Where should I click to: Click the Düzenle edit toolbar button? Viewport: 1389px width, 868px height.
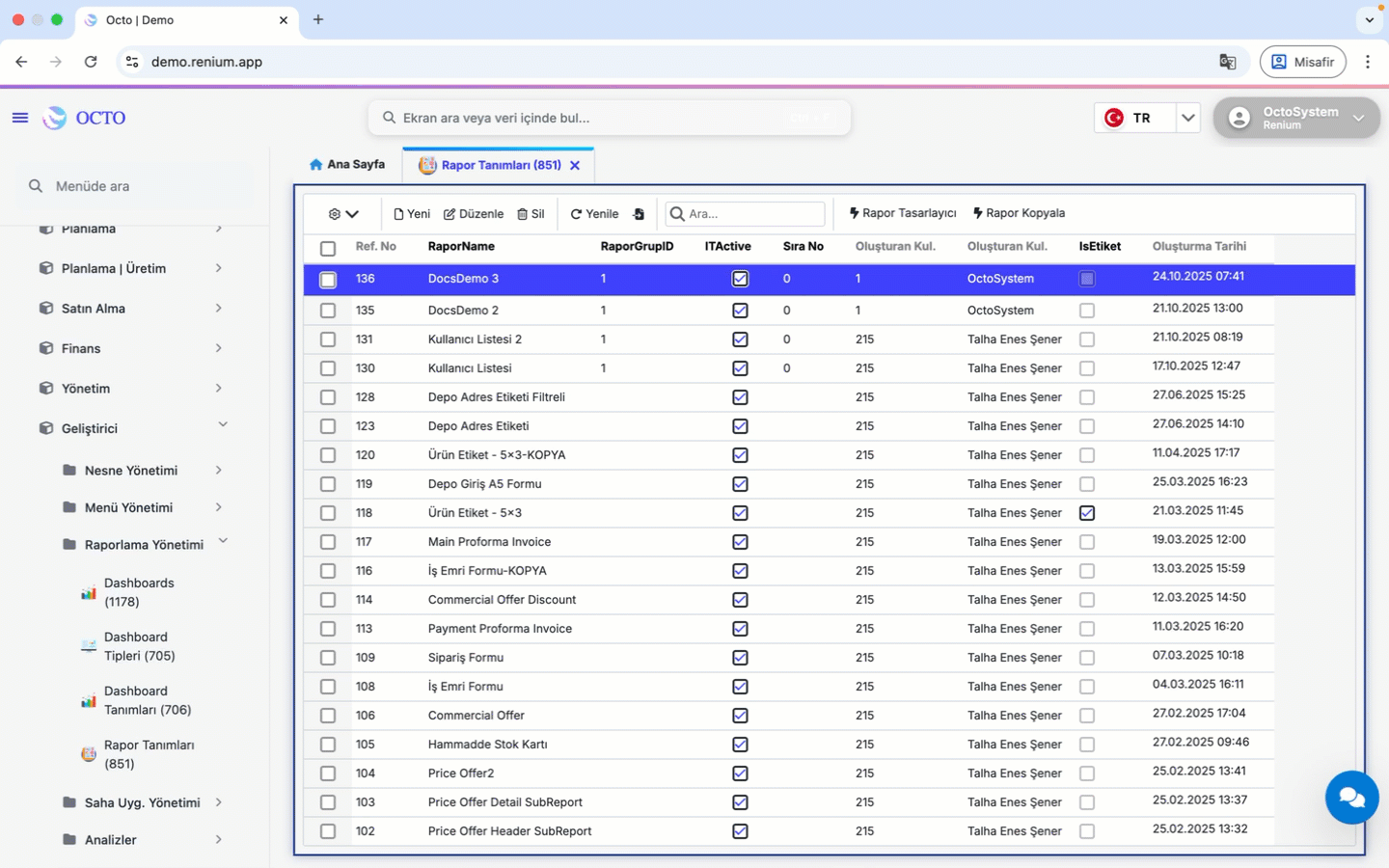[x=474, y=214]
